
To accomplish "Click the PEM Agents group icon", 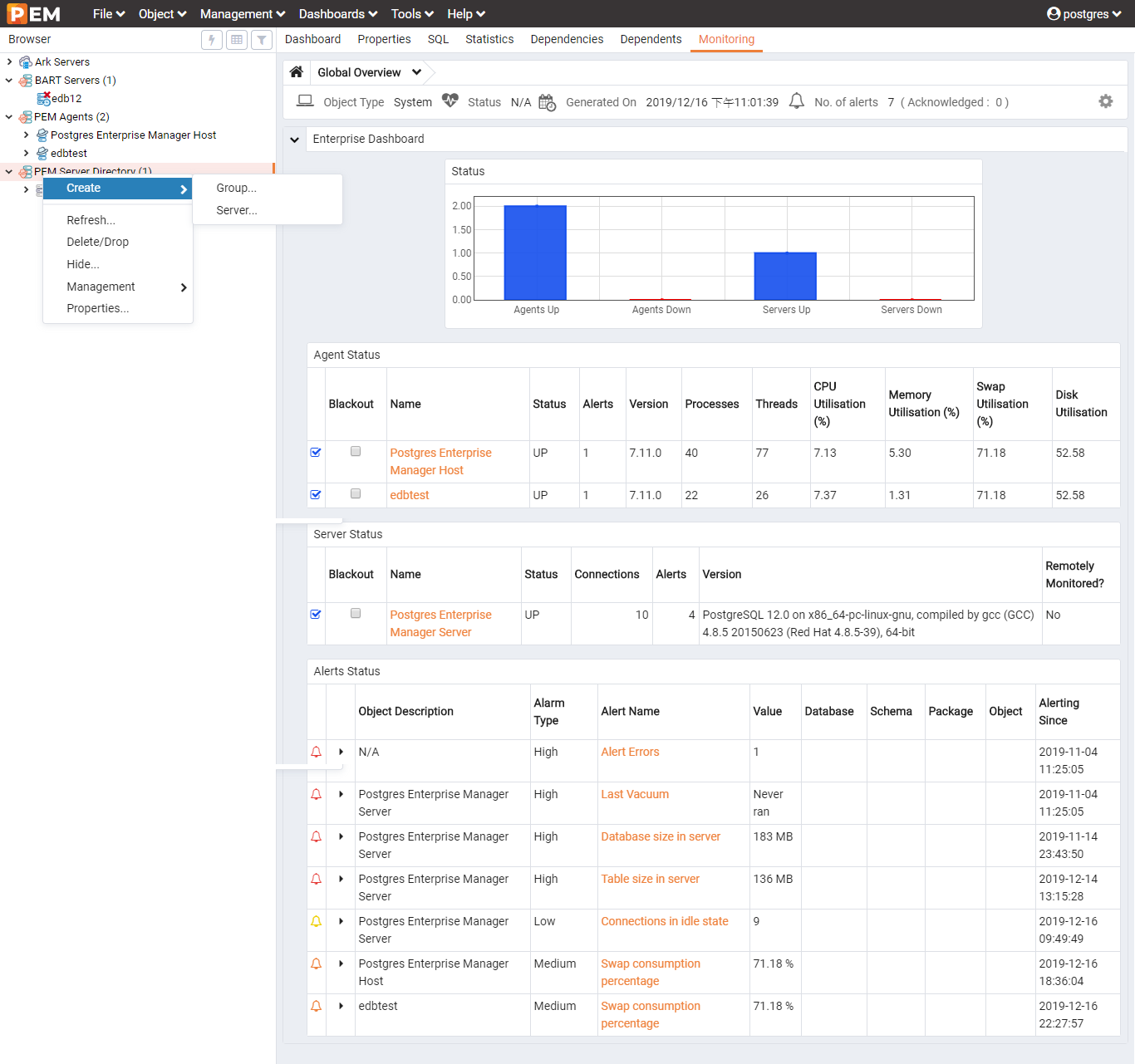I will [26, 117].
